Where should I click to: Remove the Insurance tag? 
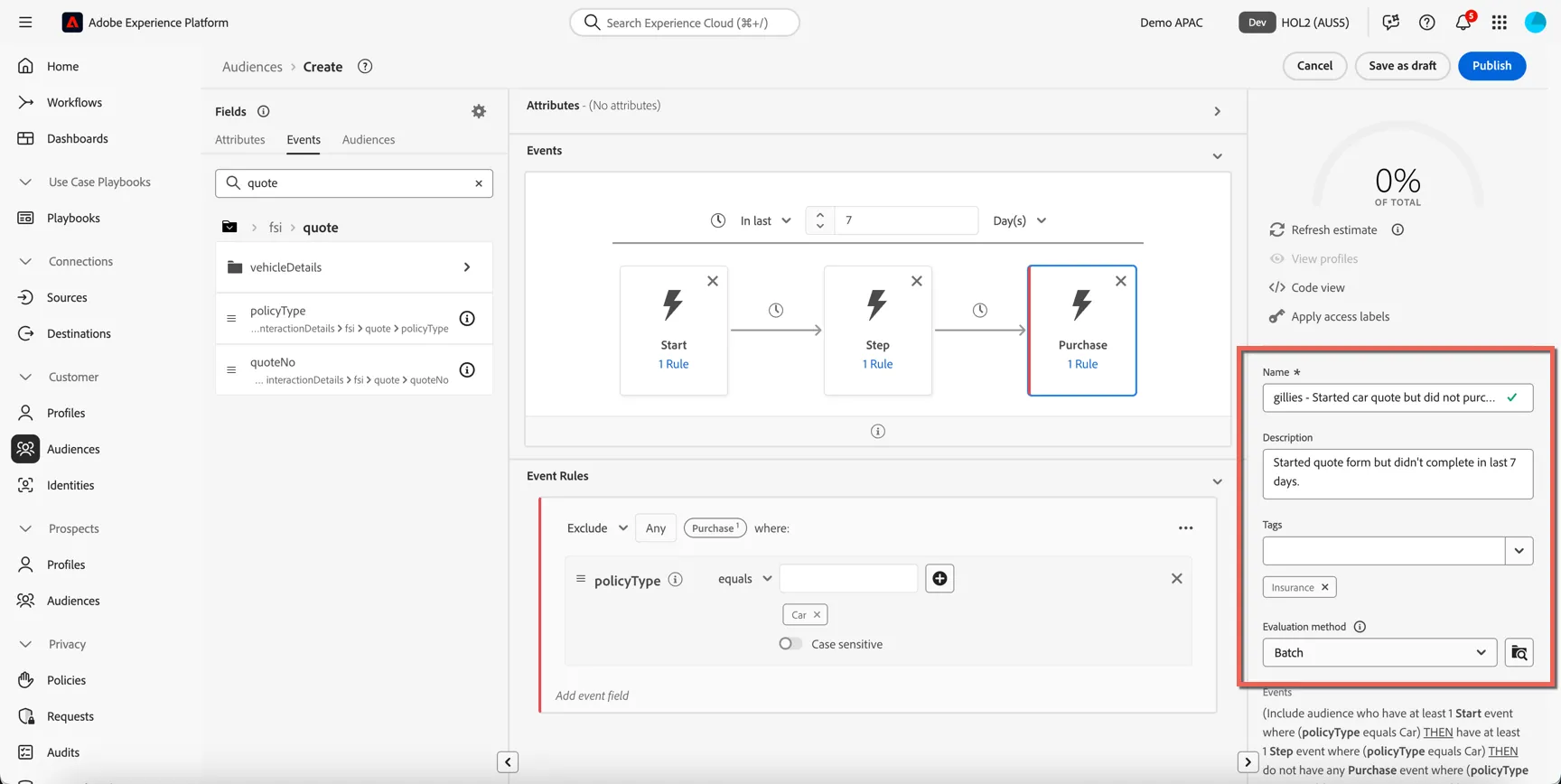click(1325, 587)
